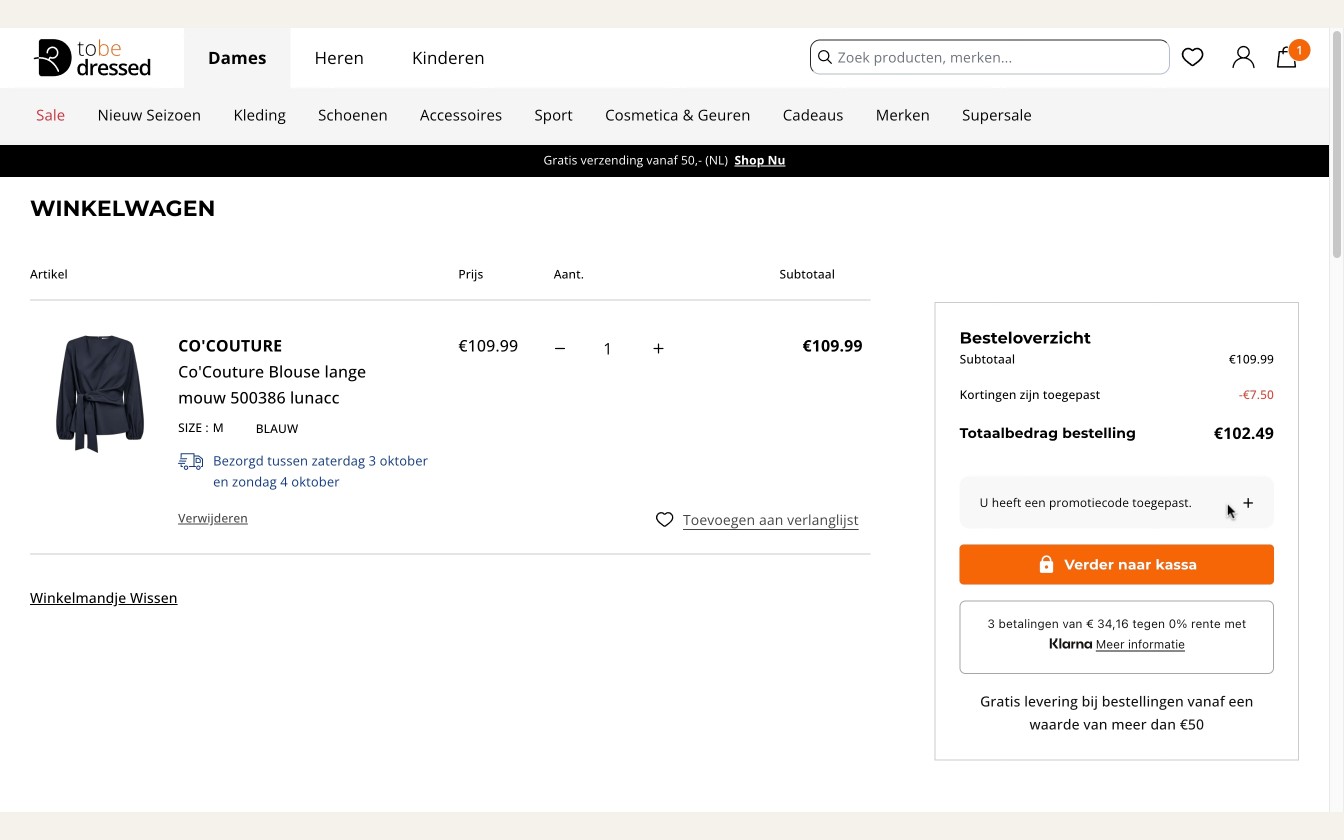Open the shopping bag cart icon

pyautogui.click(x=1287, y=57)
